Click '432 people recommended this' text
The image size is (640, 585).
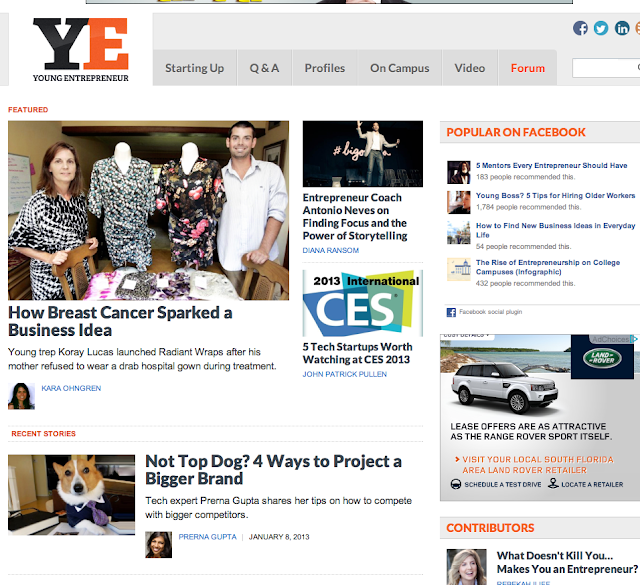(x=525, y=283)
